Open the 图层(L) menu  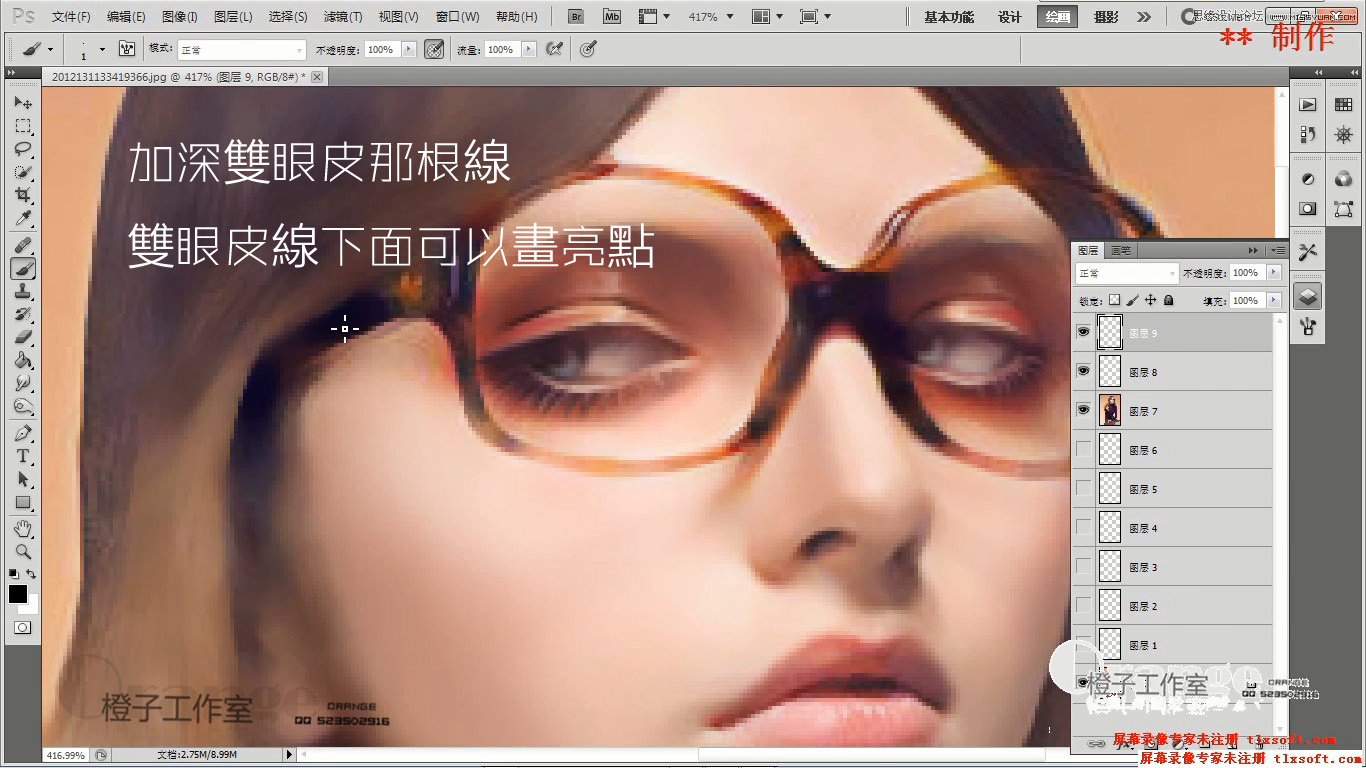pos(233,17)
